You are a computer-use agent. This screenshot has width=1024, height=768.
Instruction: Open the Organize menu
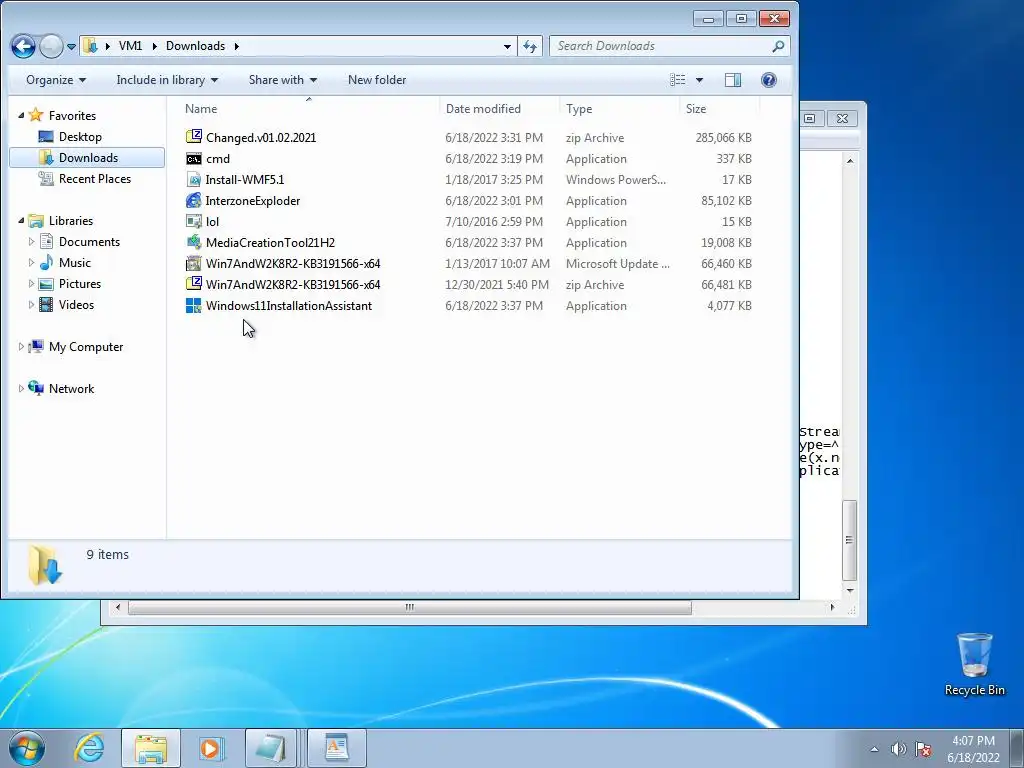coord(56,80)
